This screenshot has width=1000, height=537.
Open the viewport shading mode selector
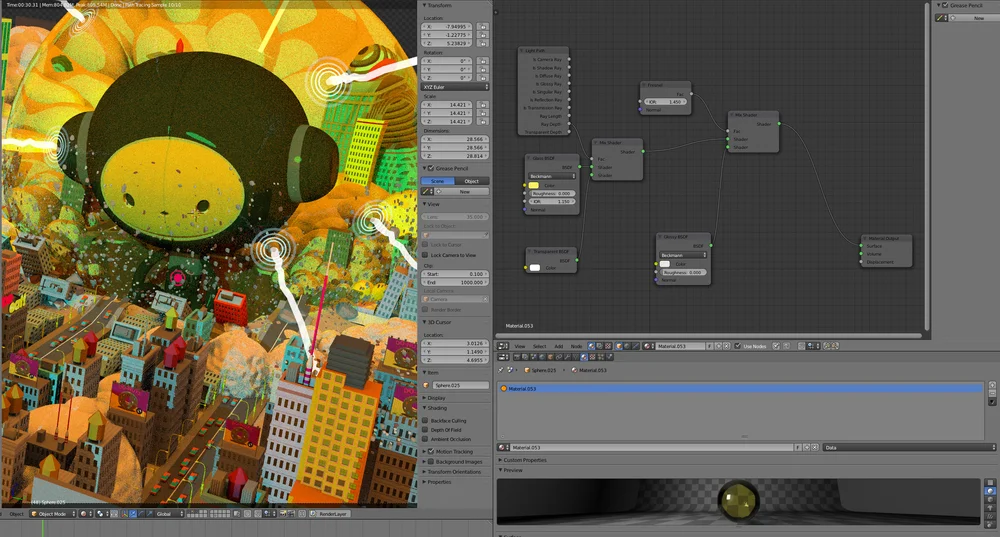point(84,513)
